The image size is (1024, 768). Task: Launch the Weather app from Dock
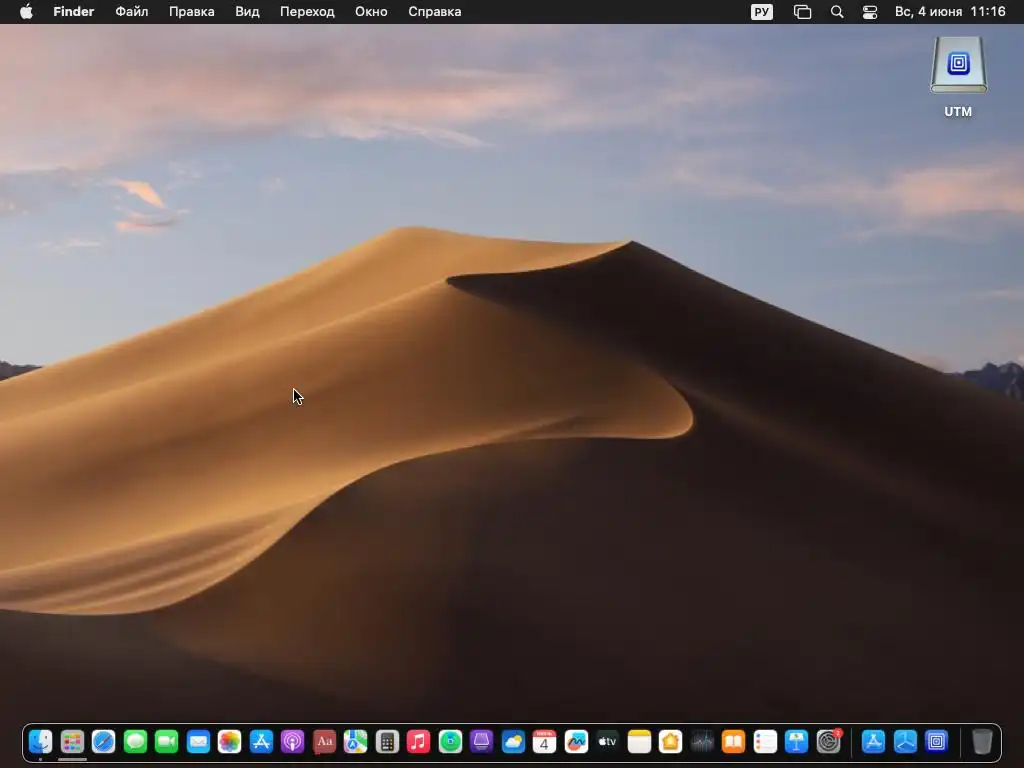[513, 741]
